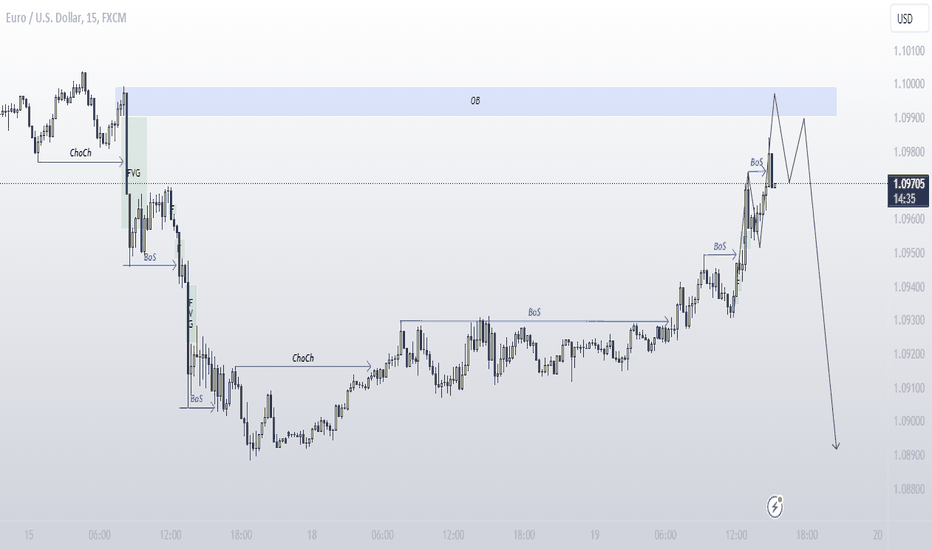Screen dimensions: 932x550
Task: Click the 1.10000 price scale label
Action: pyautogui.click(x=909, y=84)
